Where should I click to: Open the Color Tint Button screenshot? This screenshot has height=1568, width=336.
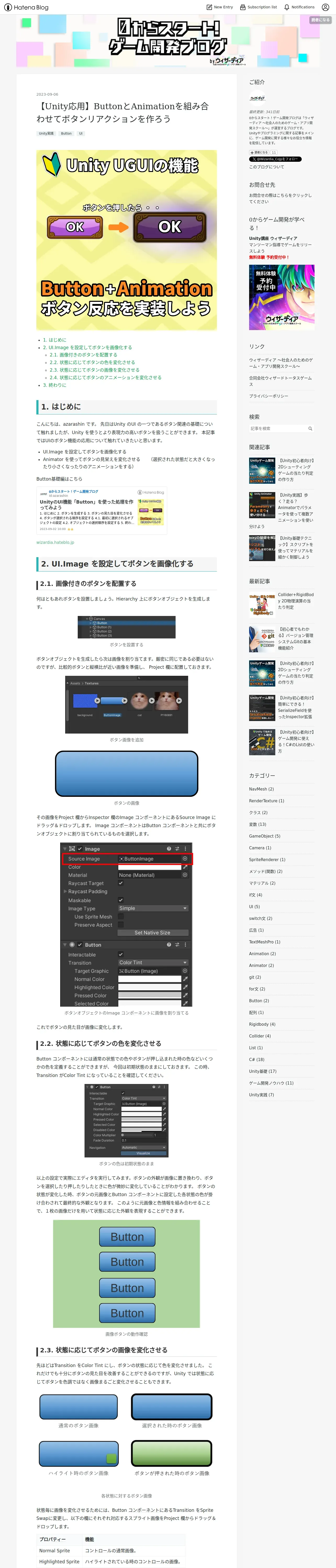click(126, 1121)
